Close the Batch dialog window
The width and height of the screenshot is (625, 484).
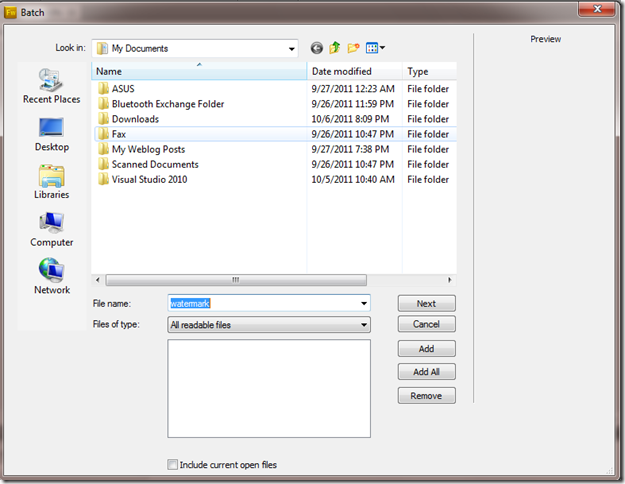[597, 9]
